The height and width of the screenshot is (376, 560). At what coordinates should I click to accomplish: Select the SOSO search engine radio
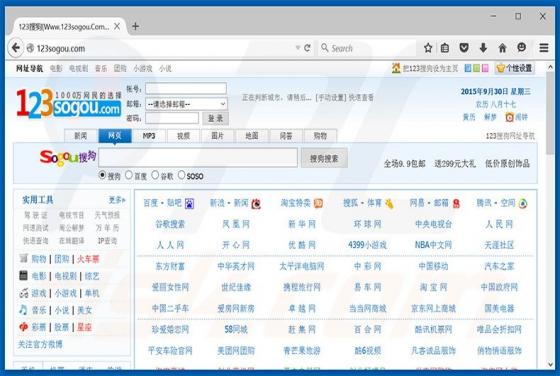181,175
